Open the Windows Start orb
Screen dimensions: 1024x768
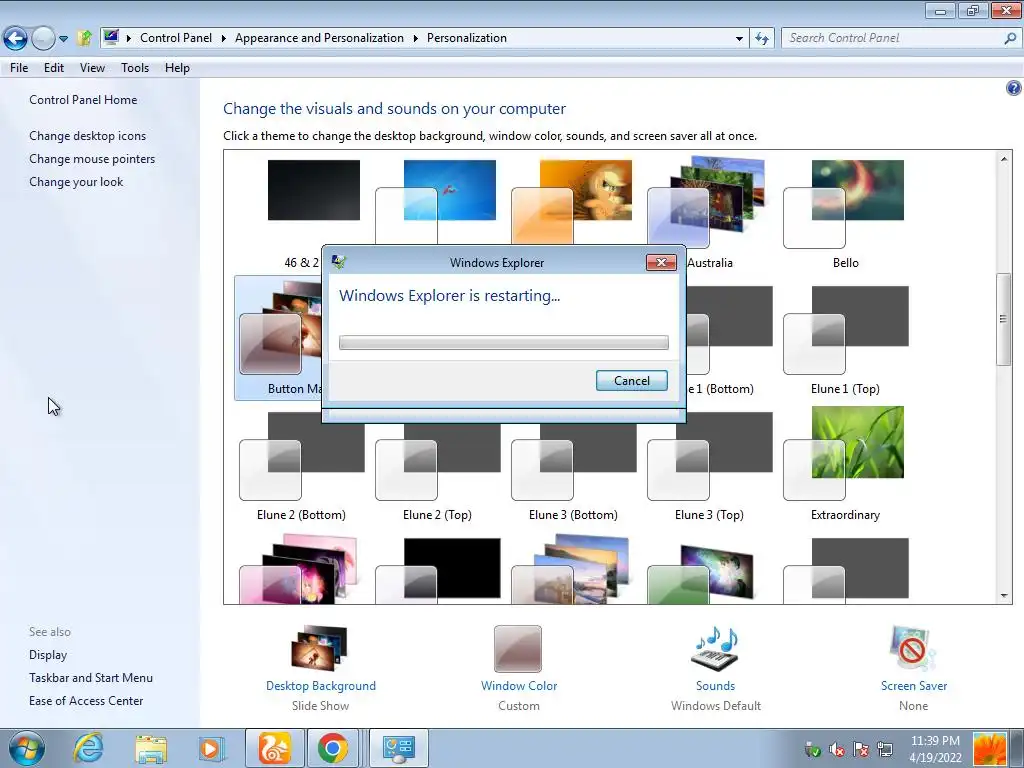tap(27, 748)
